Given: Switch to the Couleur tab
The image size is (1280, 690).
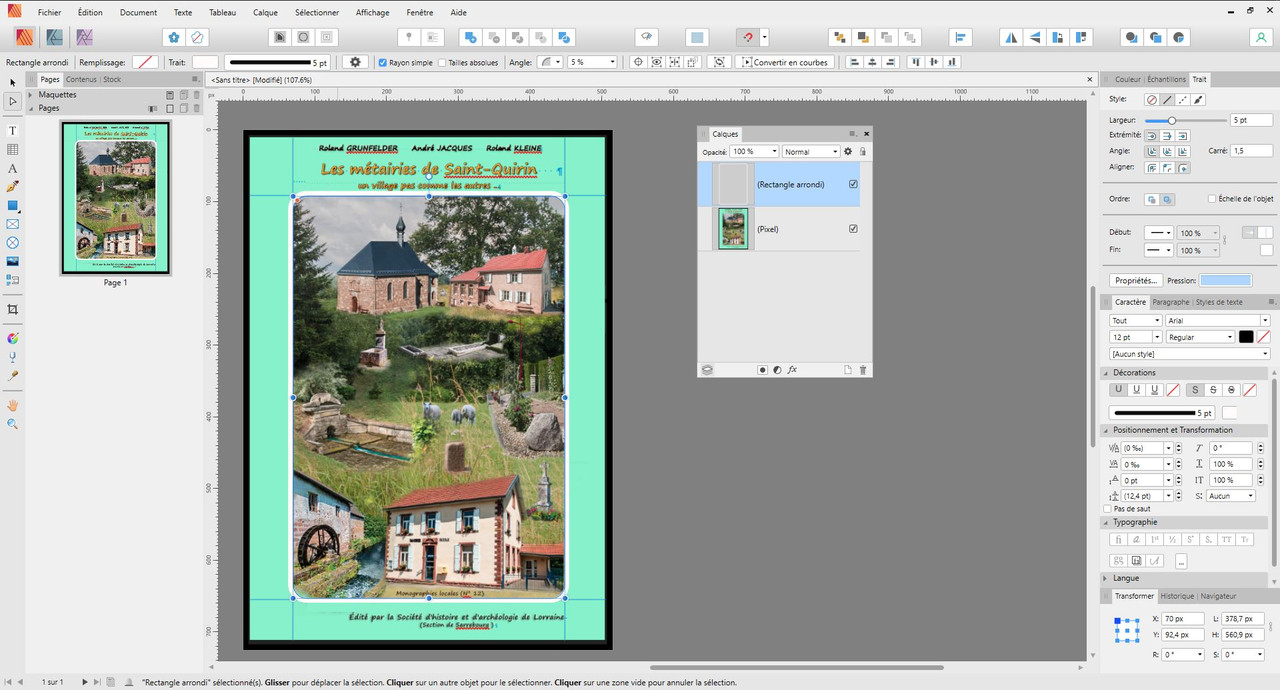Looking at the screenshot, I should pos(1127,79).
